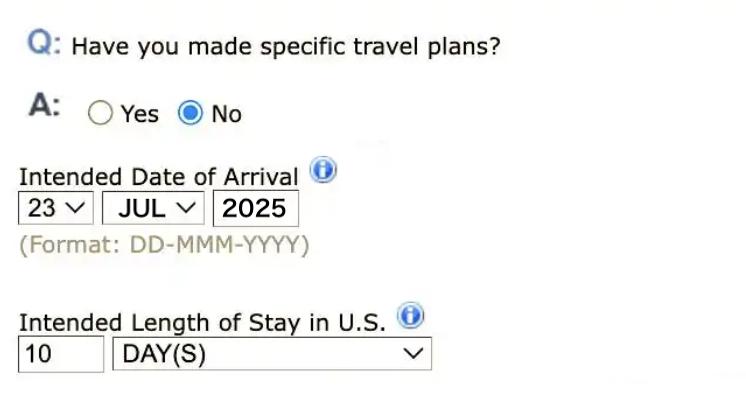Open info icon for Intended Length of Stay
The height and width of the screenshot is (411, 746).
point(410,317)
